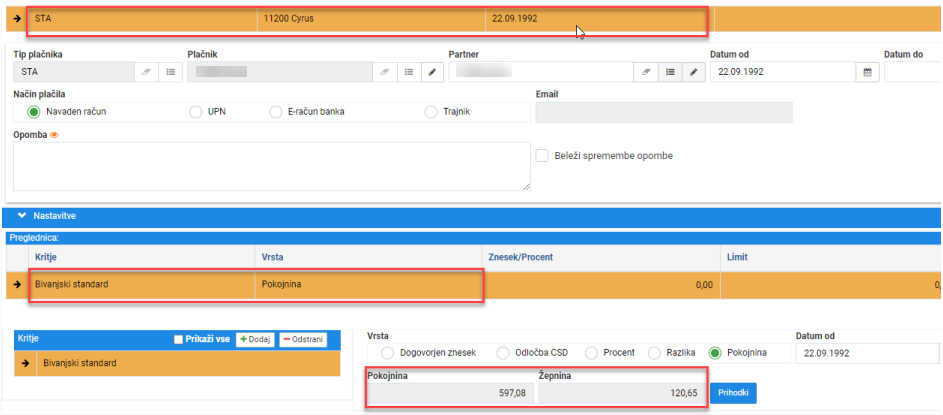Select the top row cell 11200 Cyrus

(x=370, y=19)
